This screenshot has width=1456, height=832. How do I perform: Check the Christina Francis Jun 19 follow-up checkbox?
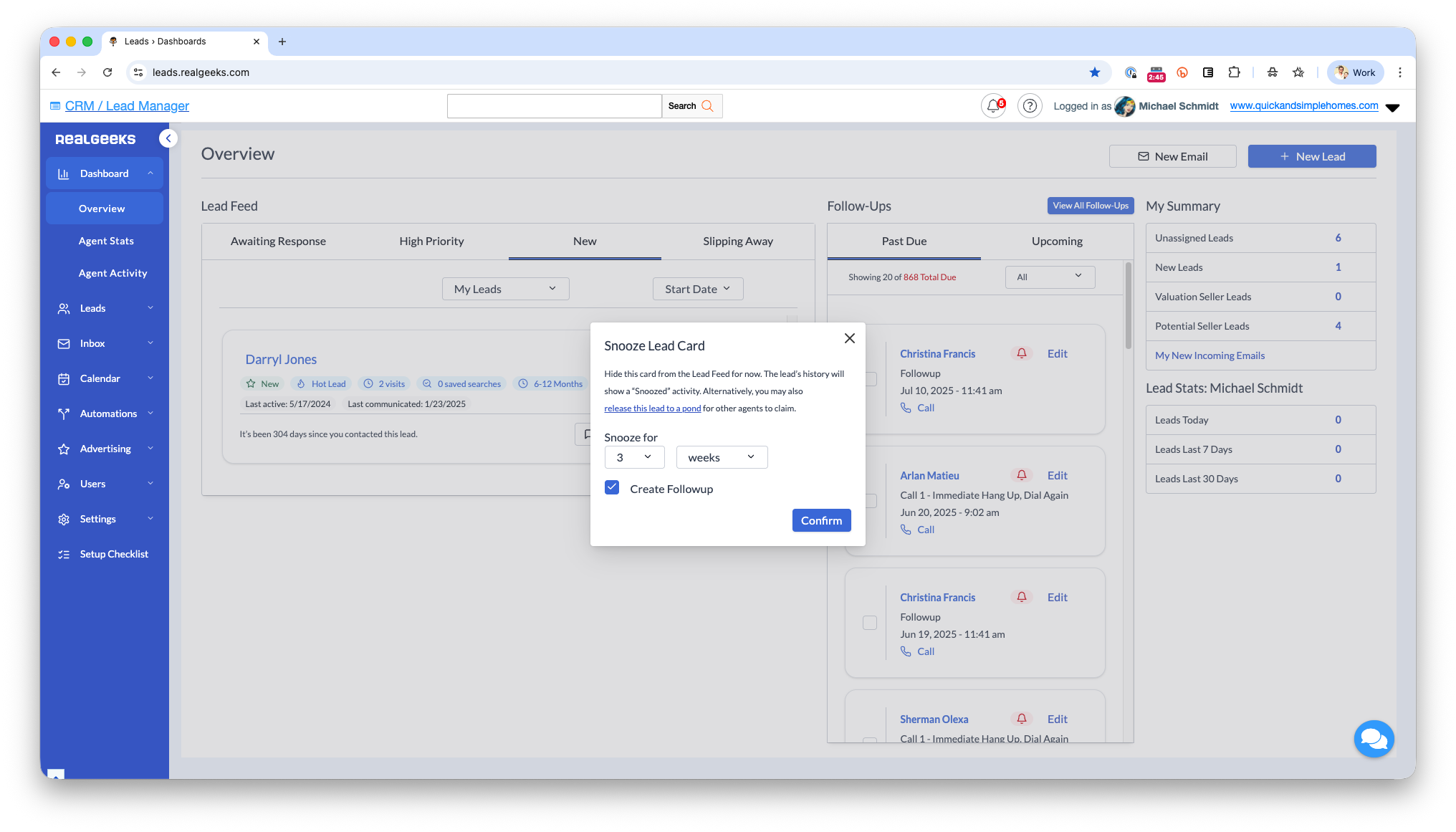point(870,623)
